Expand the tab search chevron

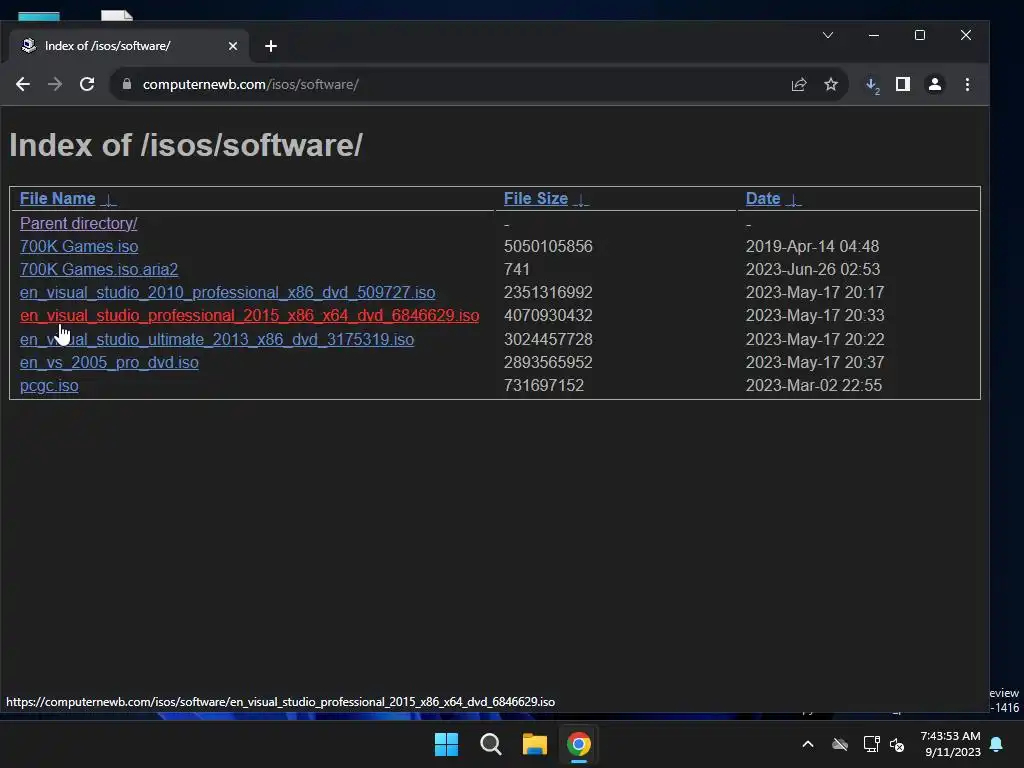coord(828,35)
